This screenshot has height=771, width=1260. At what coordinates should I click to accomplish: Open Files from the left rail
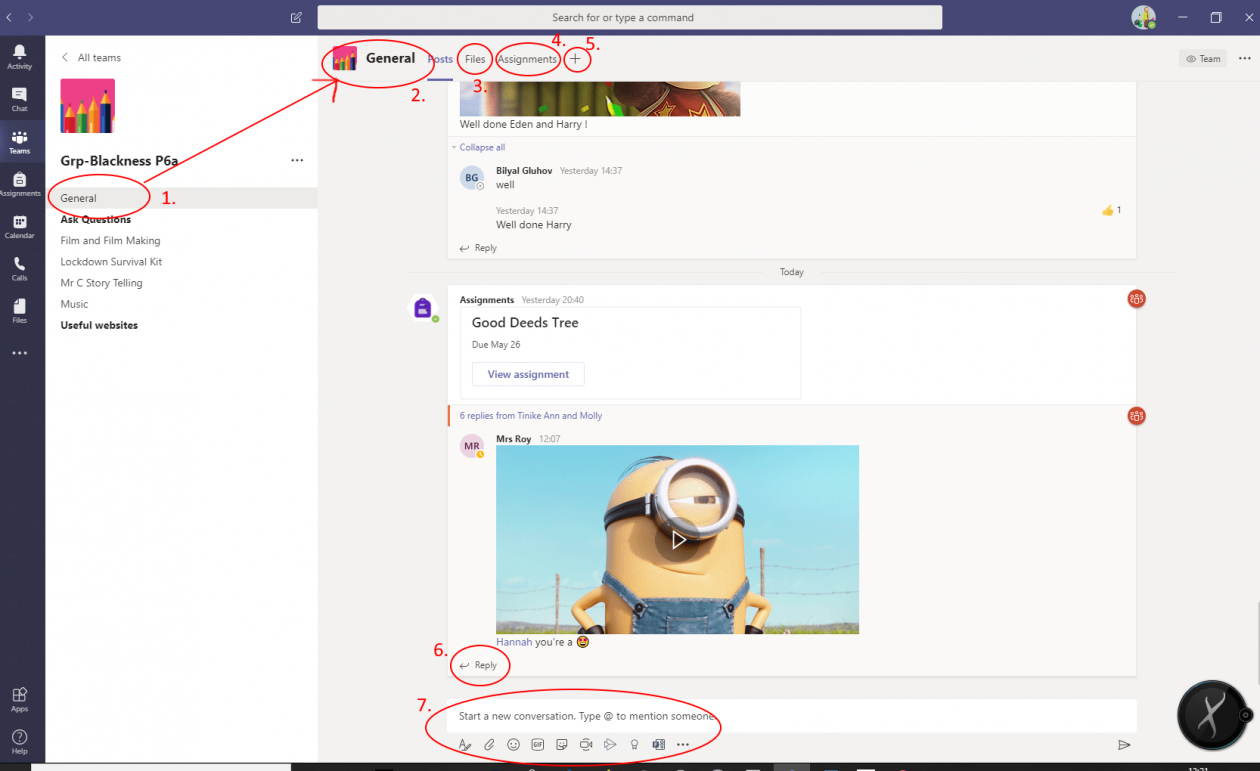pos(19,310)
